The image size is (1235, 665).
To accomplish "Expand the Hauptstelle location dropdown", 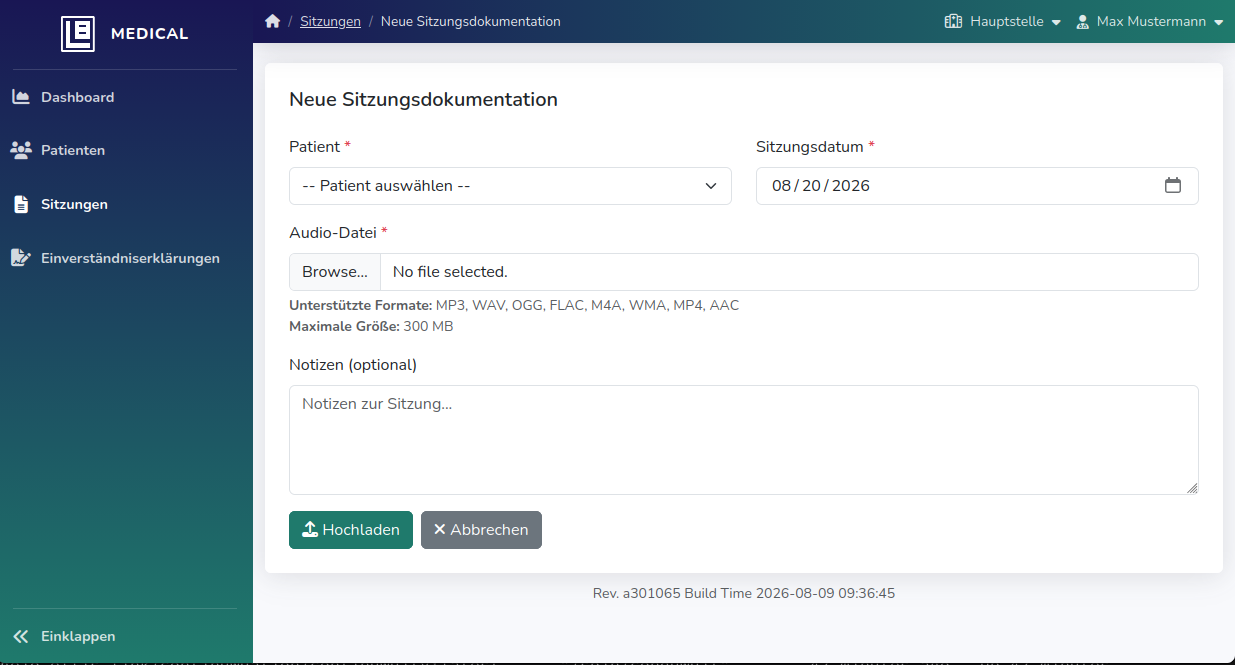I will [1002, 21].
